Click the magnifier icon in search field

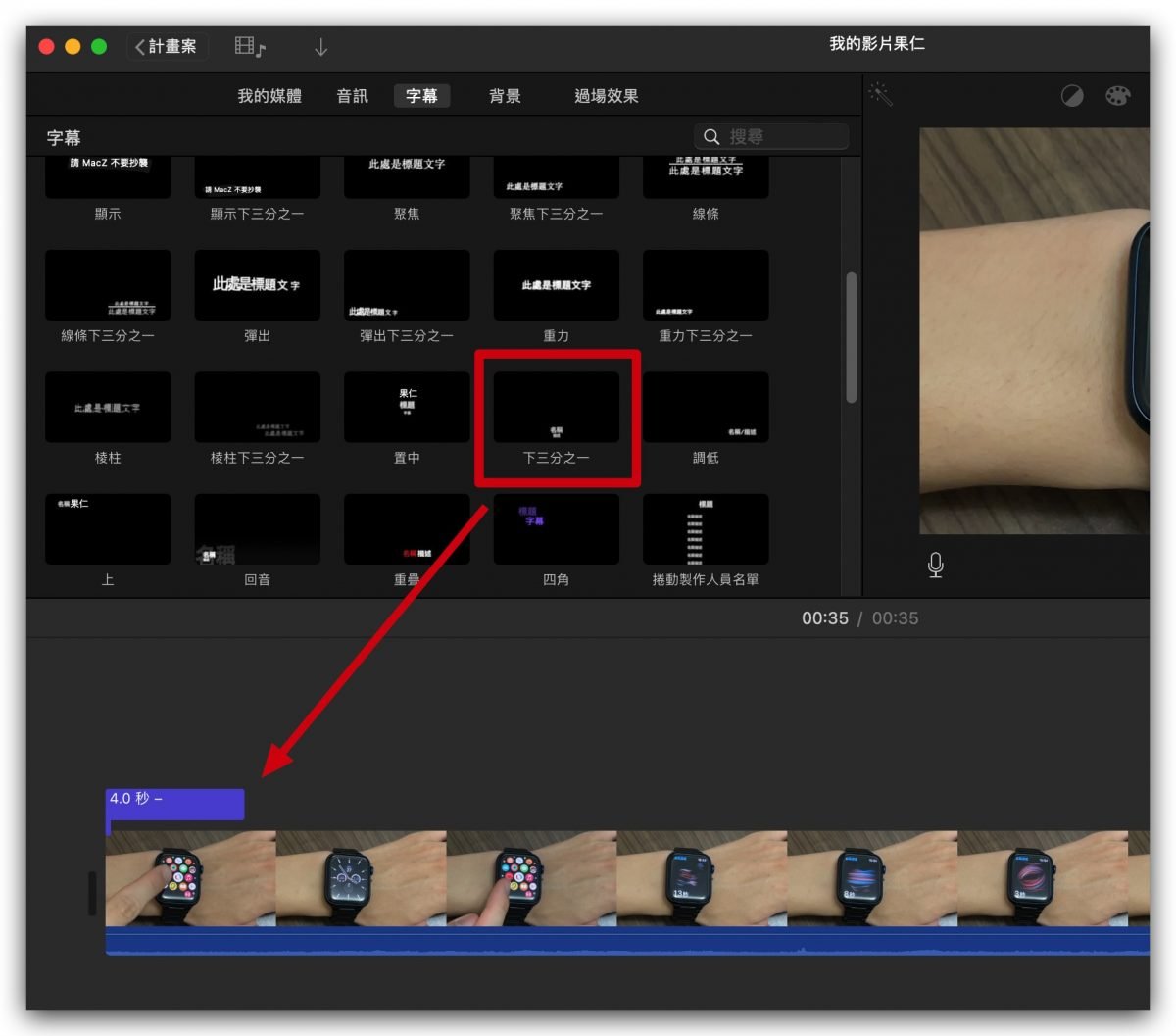coord(712,136)
